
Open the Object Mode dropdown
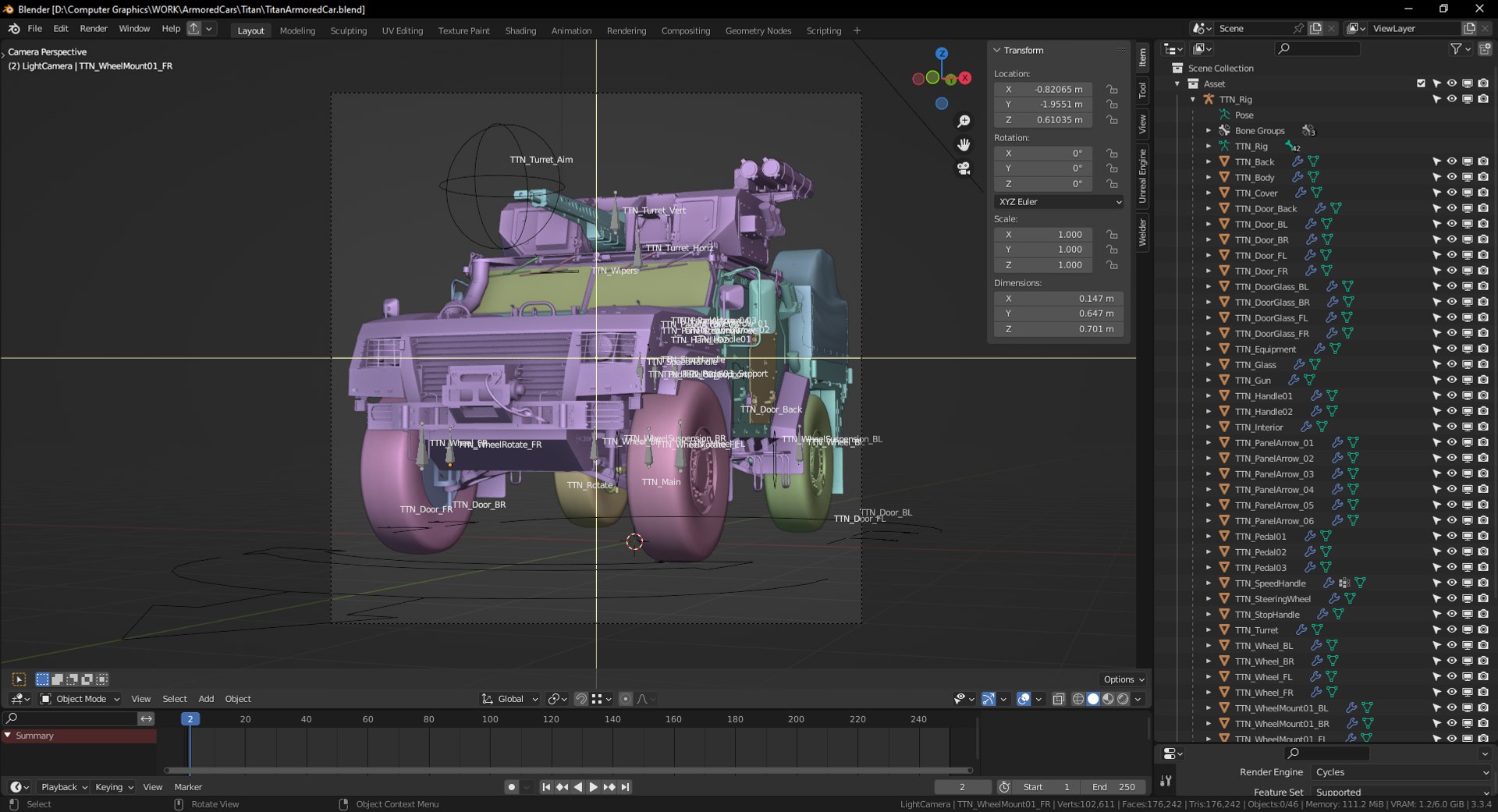tap(80, 699)
